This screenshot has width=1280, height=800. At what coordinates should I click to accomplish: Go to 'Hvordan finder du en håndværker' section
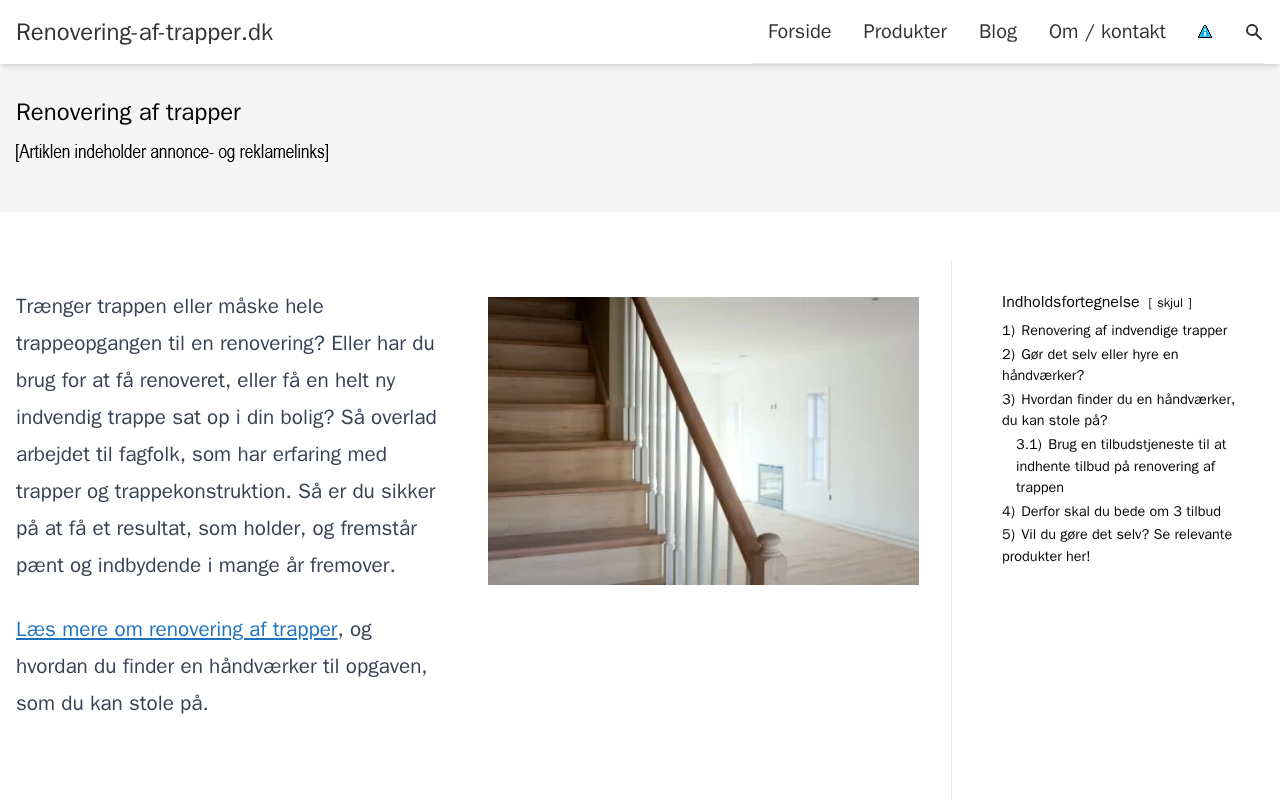click(1118, 410)
